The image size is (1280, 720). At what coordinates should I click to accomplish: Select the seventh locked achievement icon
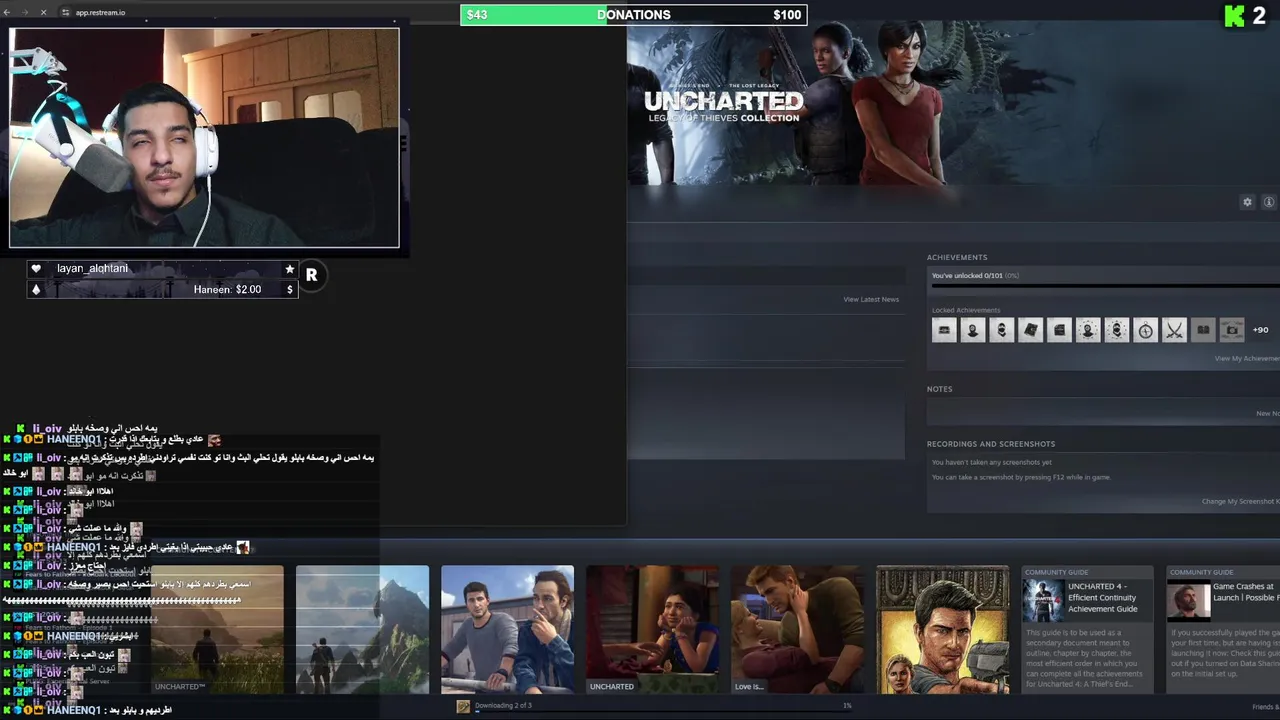click(x=1117, y=330)
